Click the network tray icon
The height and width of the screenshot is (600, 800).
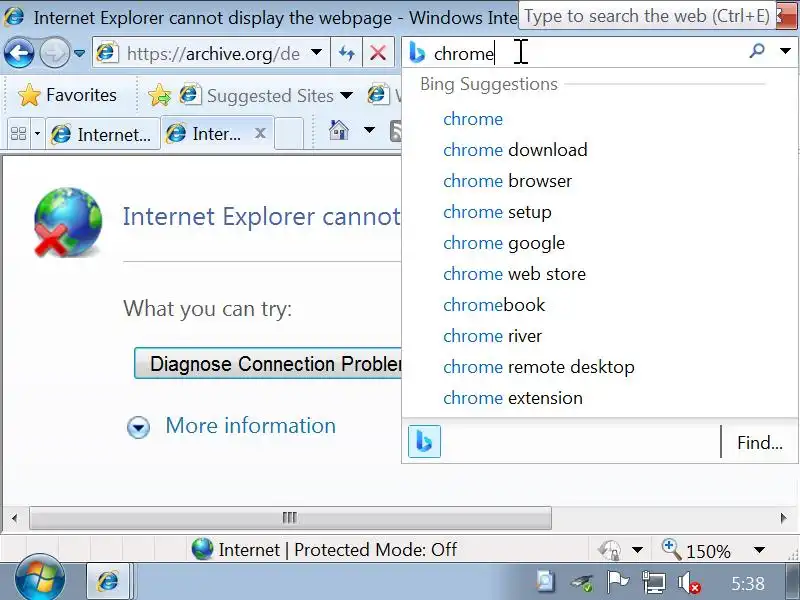[x=654, y=582]
